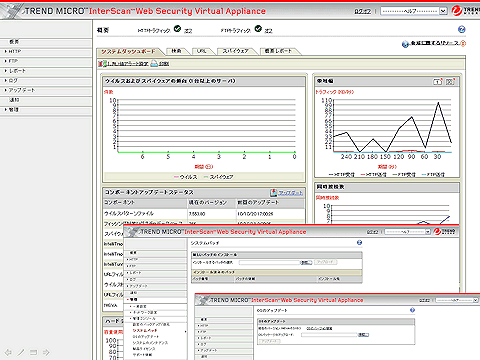Click the 参照 browse button in OS Update window
480x360 pixels.
tap(363, 335)
